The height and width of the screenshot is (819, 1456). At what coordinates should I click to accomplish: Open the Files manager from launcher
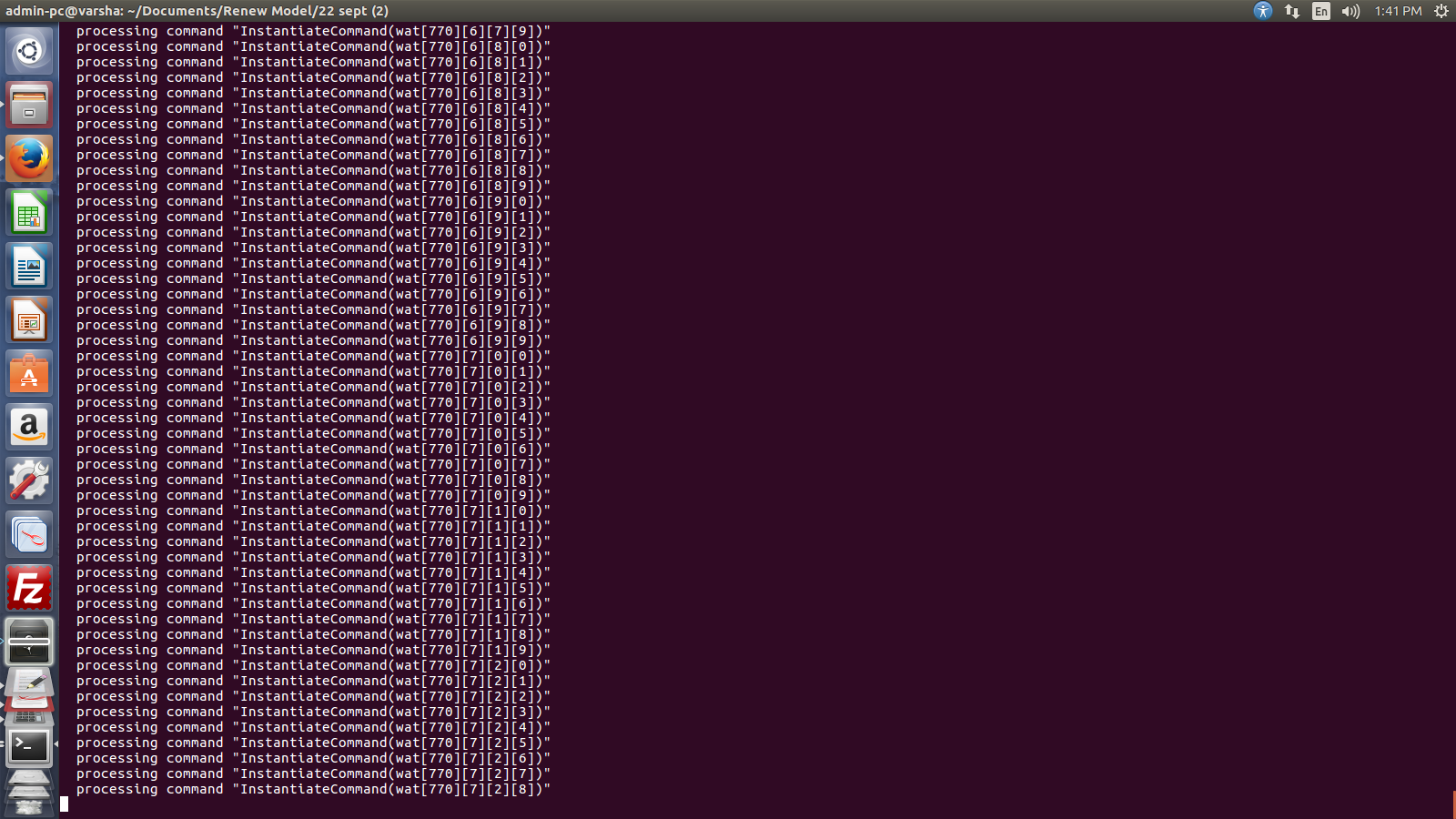(x=29, y=105)
